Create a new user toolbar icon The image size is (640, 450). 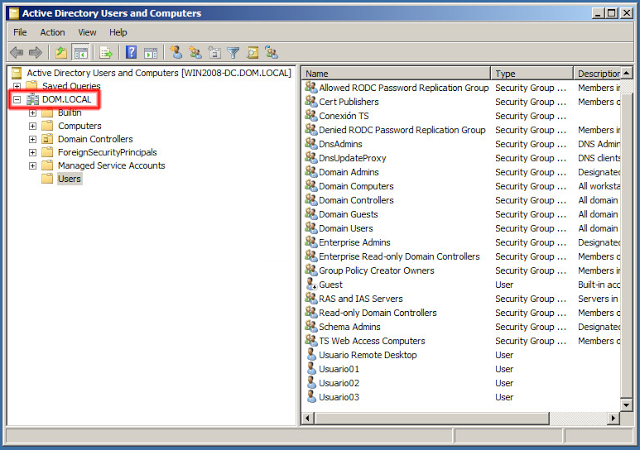[x=176, y=53]
